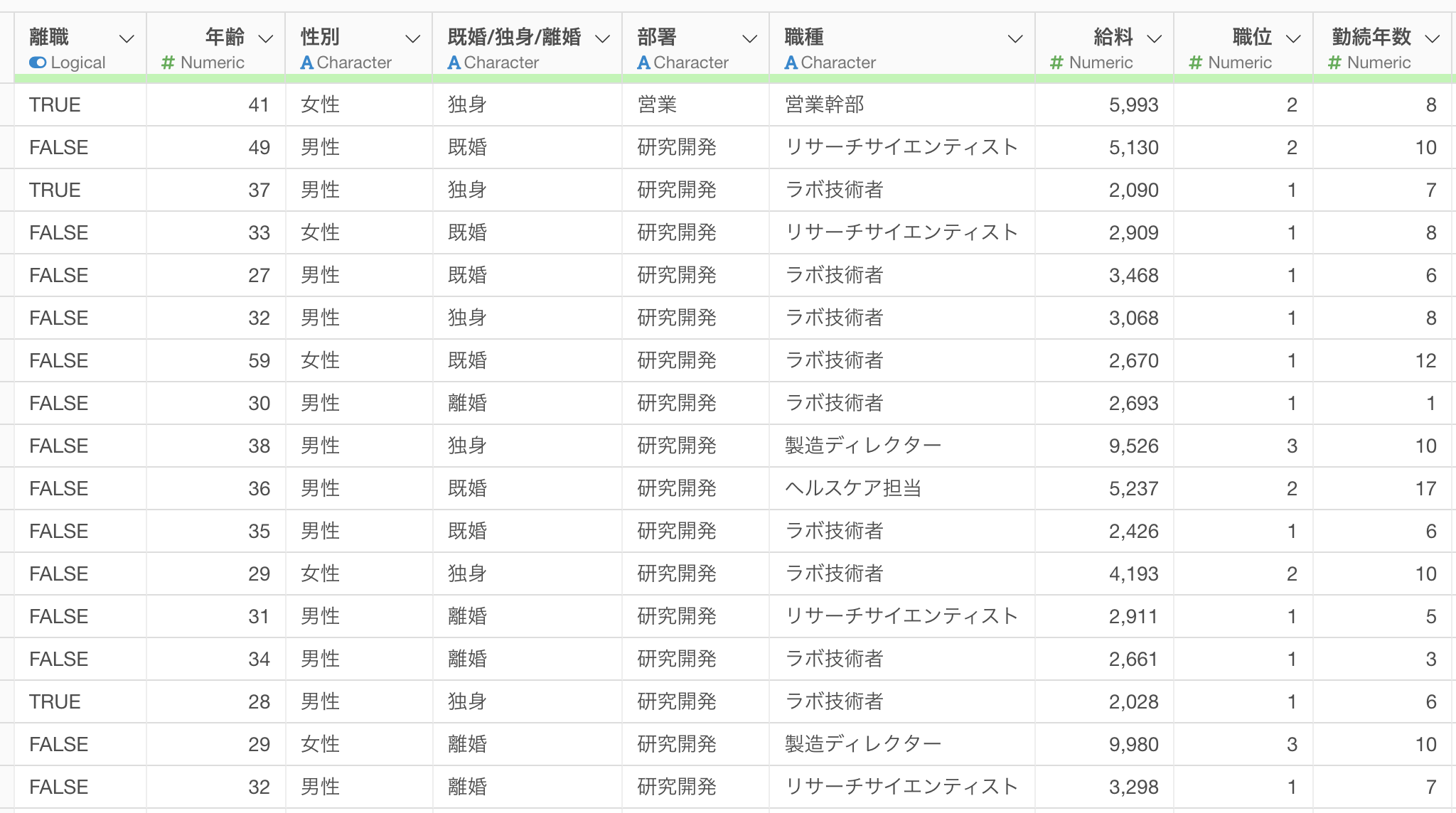
Task: Click the 既婚/独身/離婚 column header name
Action: [514, 37]
